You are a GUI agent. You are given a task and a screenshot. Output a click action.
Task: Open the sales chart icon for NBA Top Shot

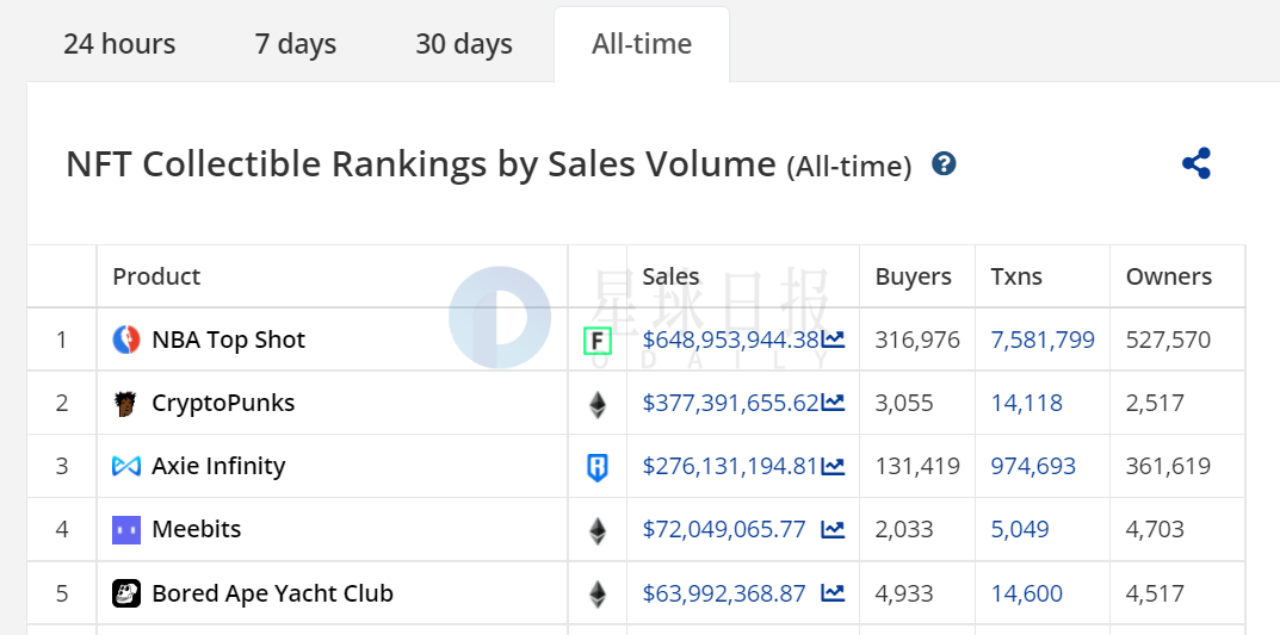click(832, 340)
